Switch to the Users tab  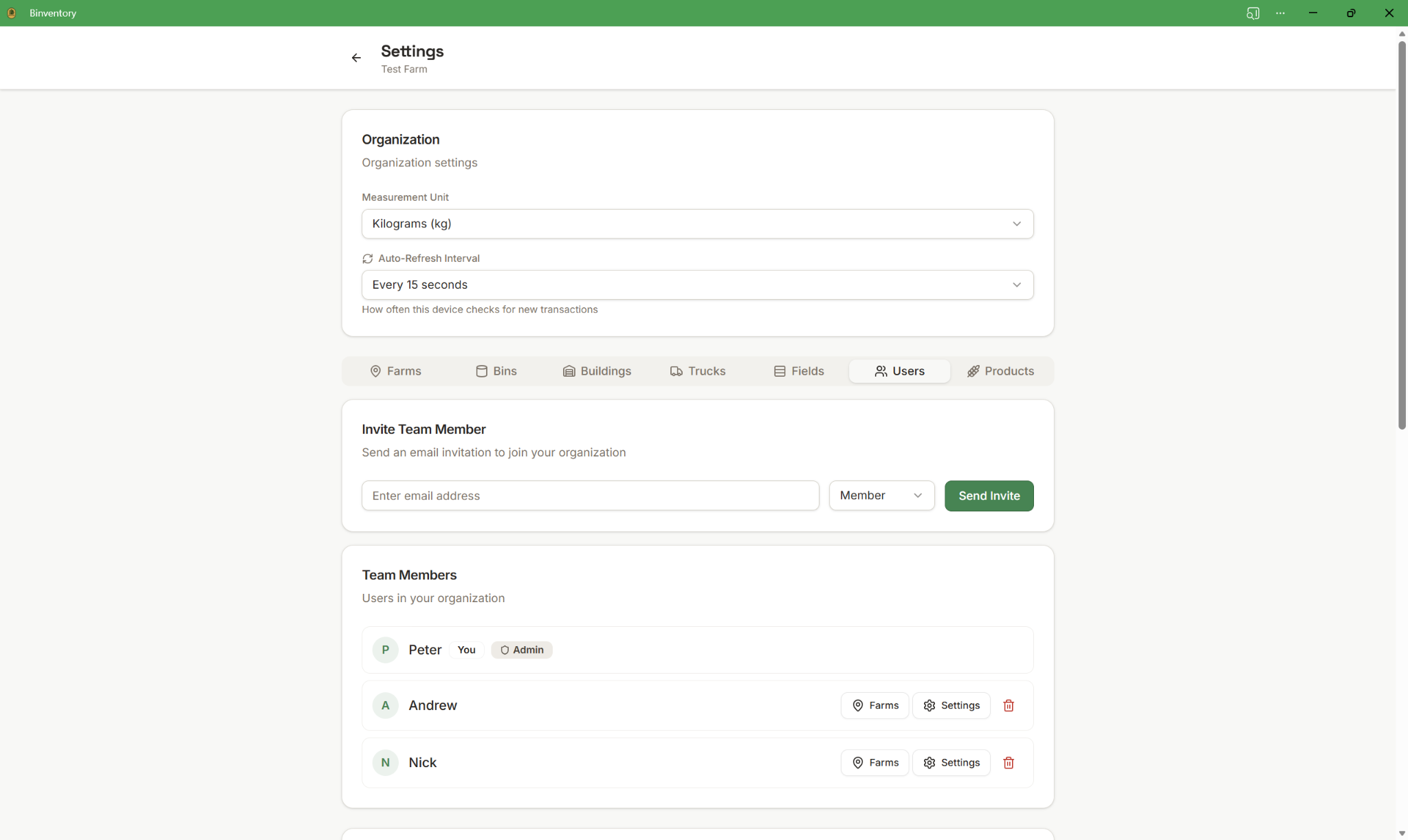tap(899, 371)
